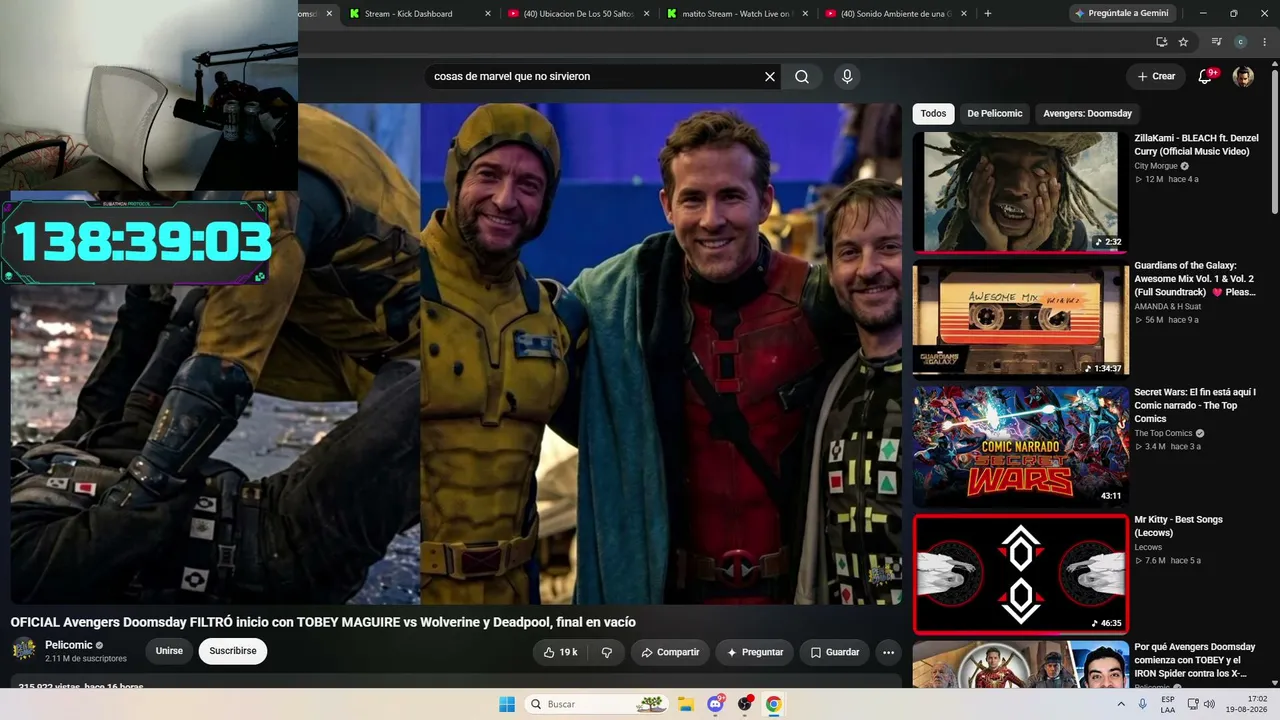Open the YouTube account avatar menu

[1243, 77]
